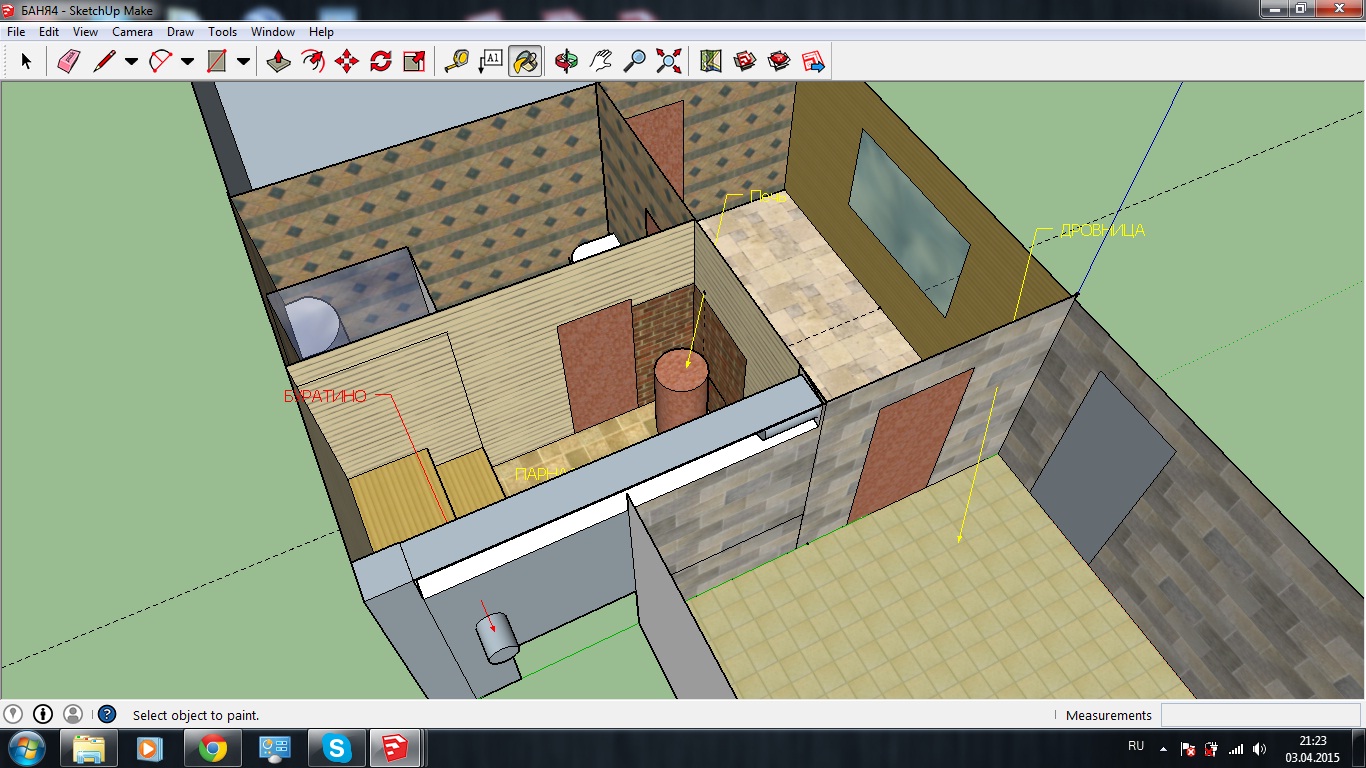Open the media player taskbar icon
This screenshot has height=768, width=1366.
point(149,748)
